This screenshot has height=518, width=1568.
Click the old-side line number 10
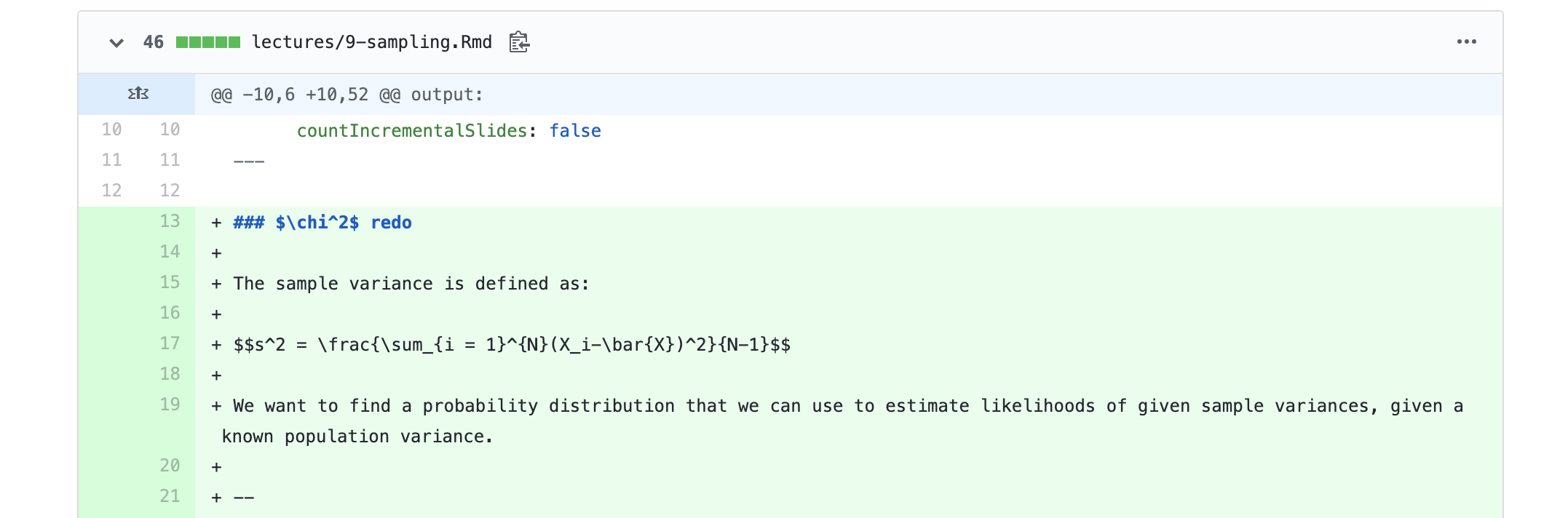pyautogui.click(x=111, y=129)
